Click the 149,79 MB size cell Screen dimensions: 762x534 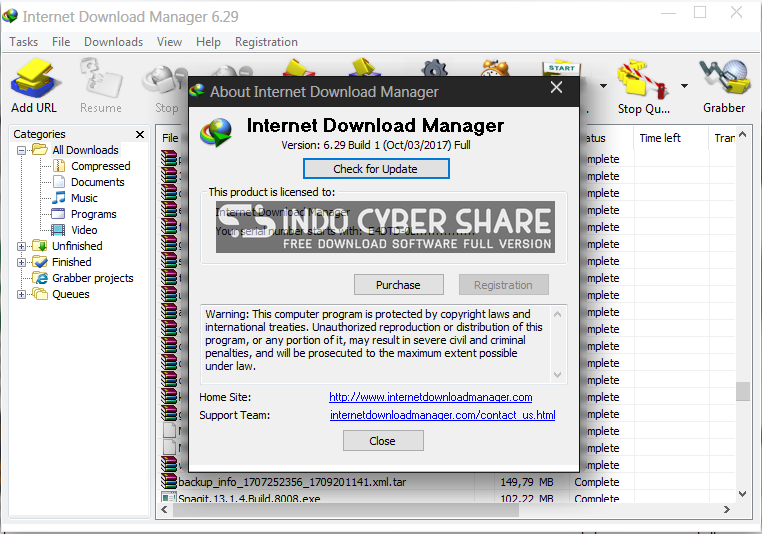coord(527,482)
